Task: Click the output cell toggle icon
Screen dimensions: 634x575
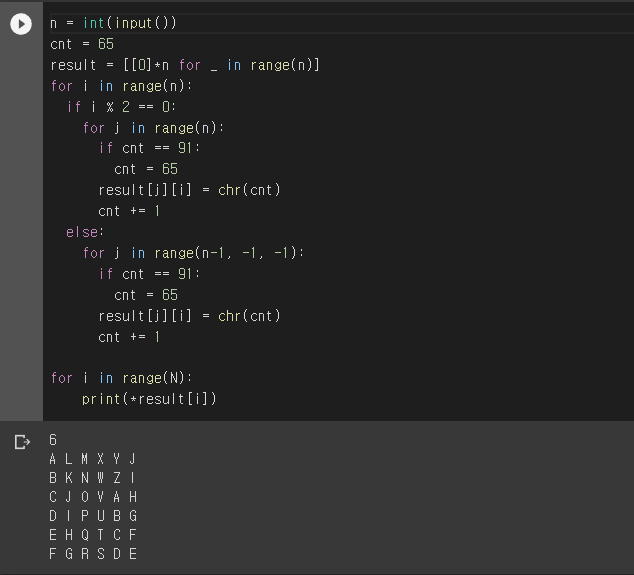Action: [x=22, y=442]
